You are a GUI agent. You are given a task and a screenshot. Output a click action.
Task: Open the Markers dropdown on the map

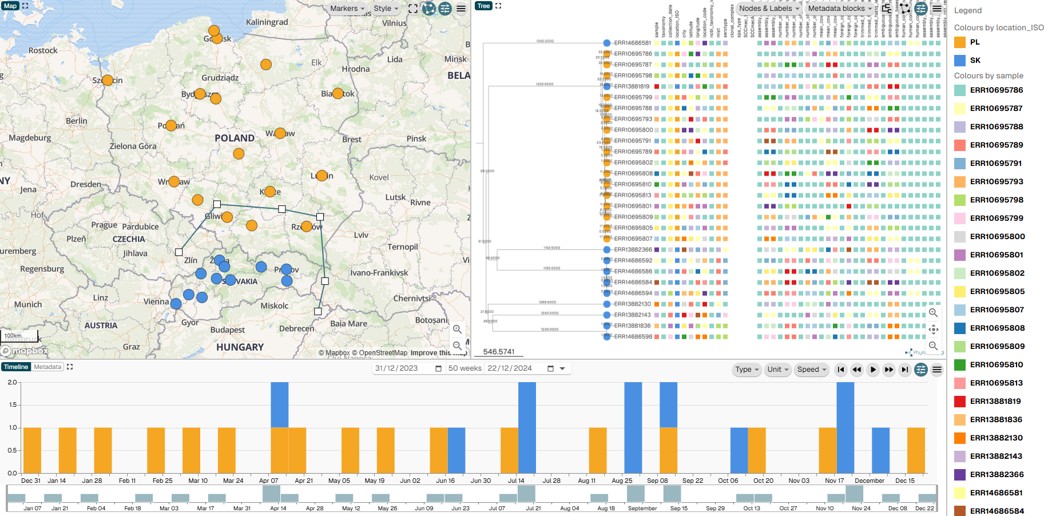pos(348,8)
